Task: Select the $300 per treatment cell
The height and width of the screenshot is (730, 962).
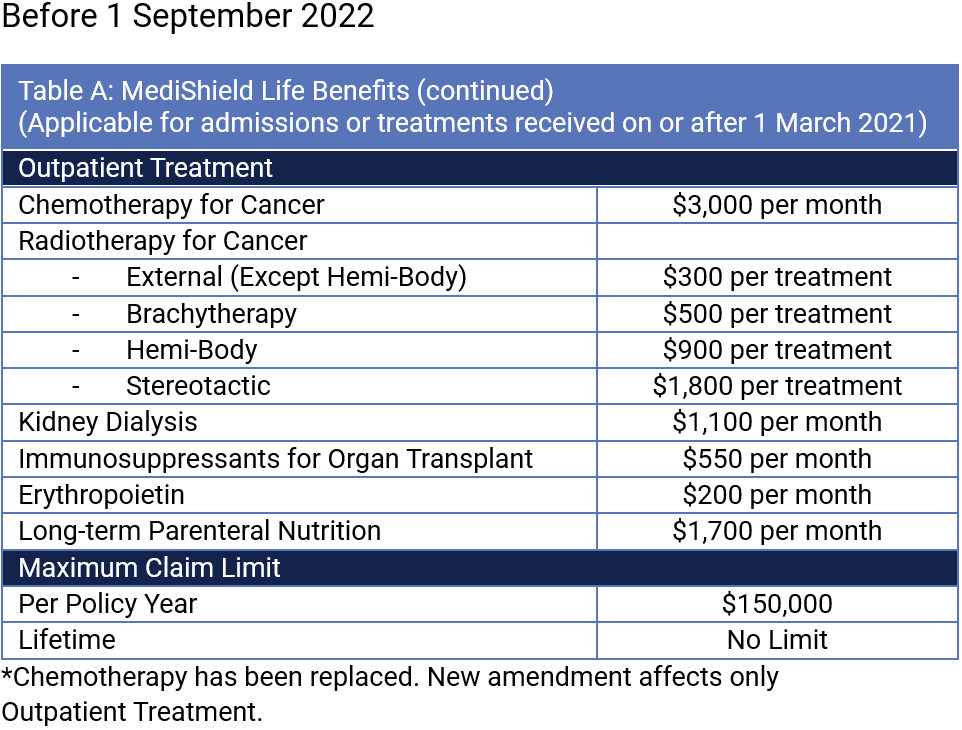Action: [x=777, y=277]
